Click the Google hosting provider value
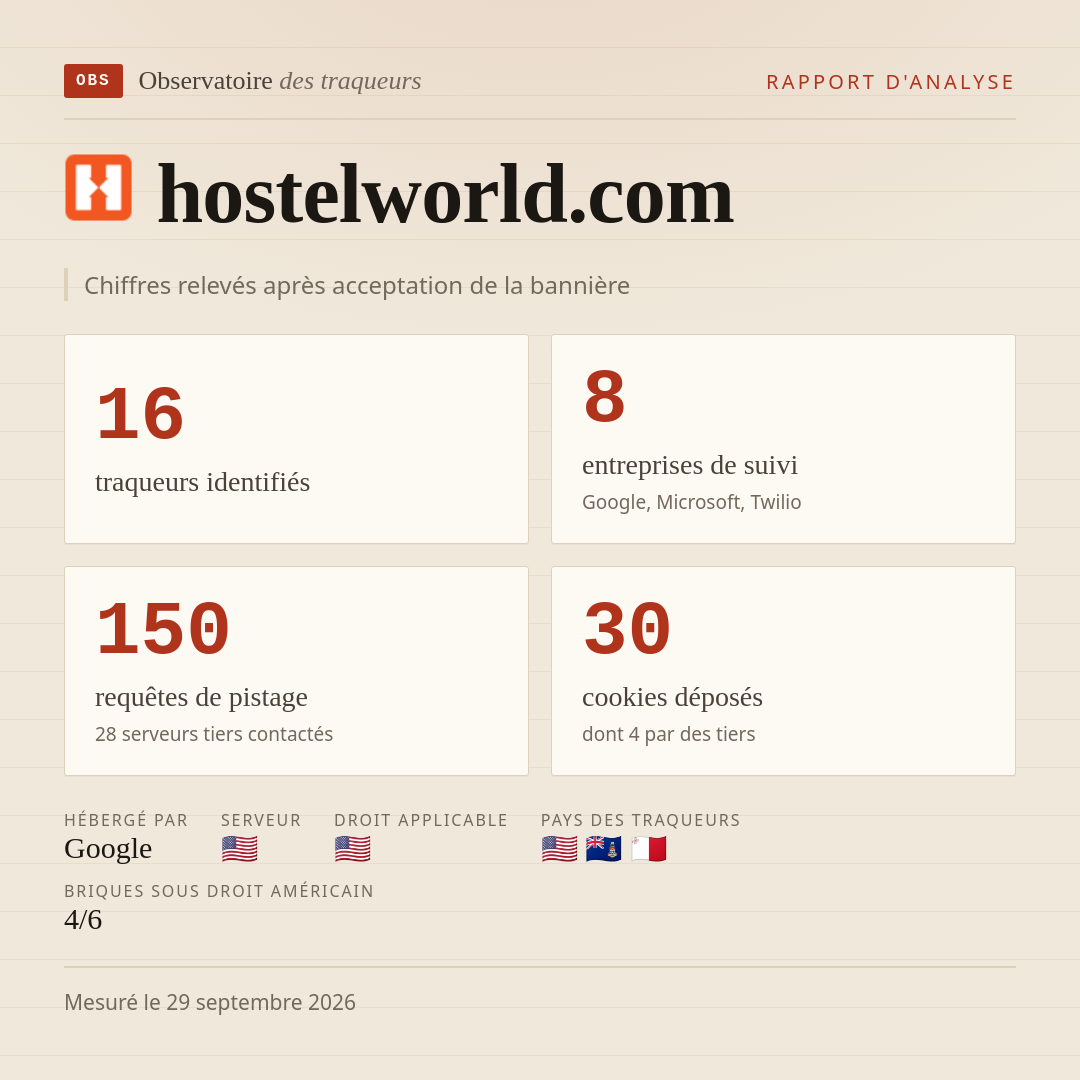This screenshot has height=1080, width=1080. 108,849
